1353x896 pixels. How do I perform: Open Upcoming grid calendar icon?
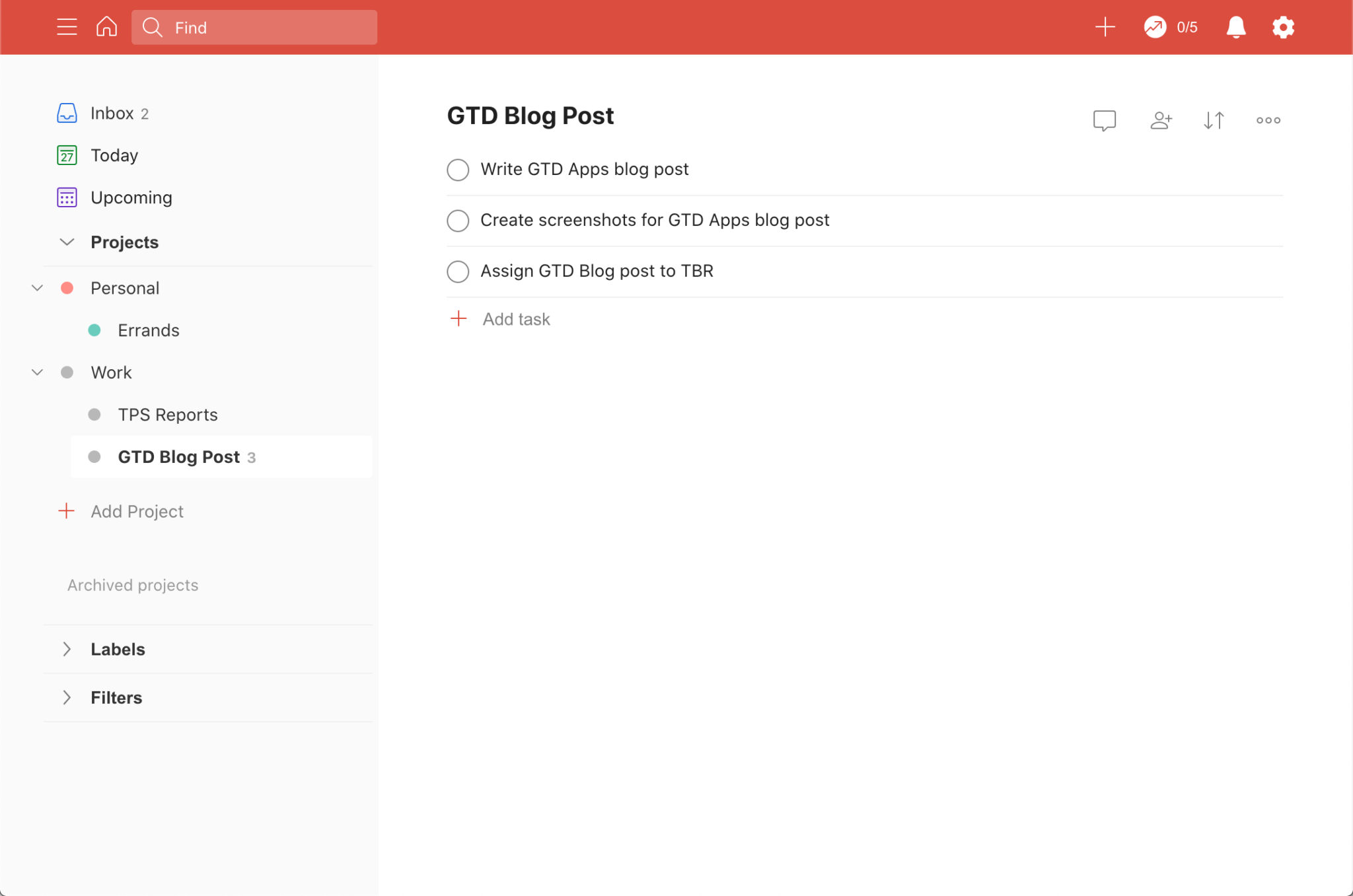[x=67, y=197]
